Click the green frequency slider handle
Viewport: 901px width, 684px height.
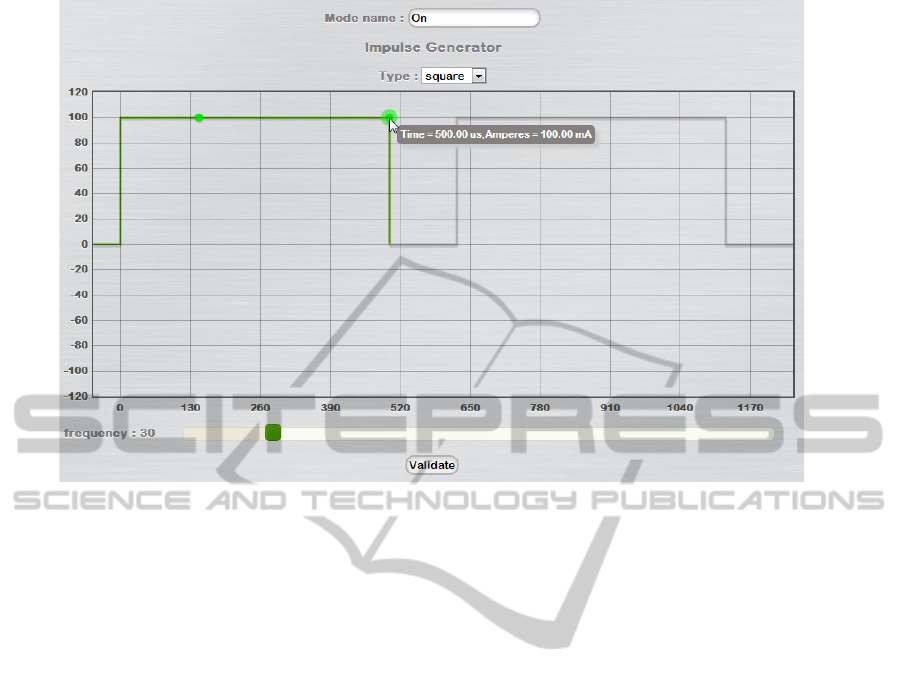[x=273, y=433]
